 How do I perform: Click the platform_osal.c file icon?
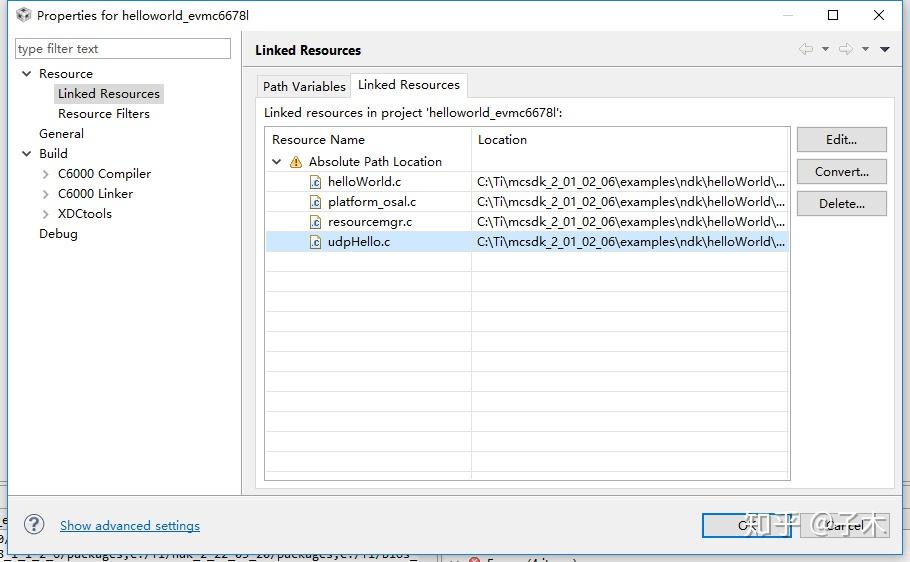pyautogui.click(x=315, y=202)
